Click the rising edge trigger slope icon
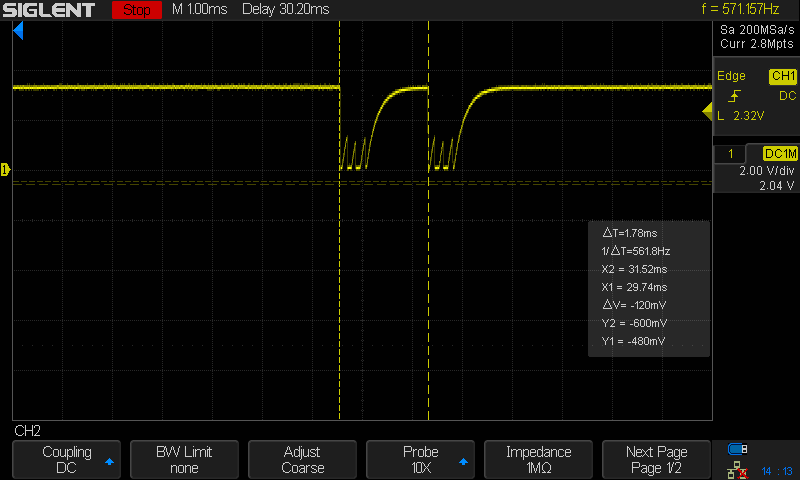This screenshot has height=480, width=800. tap(734, 95)
